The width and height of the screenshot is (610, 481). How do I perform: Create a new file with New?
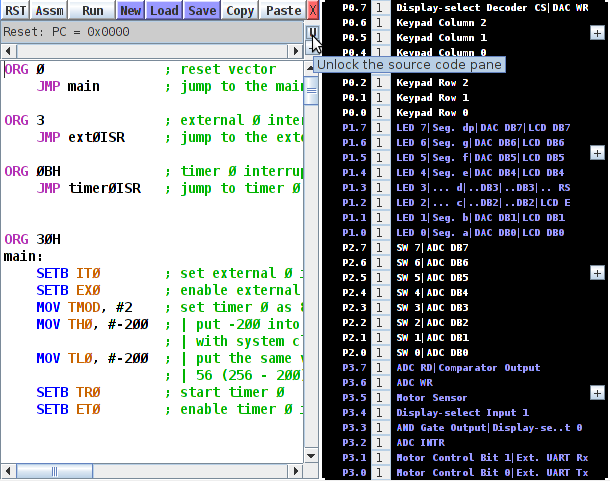point(131,10)
